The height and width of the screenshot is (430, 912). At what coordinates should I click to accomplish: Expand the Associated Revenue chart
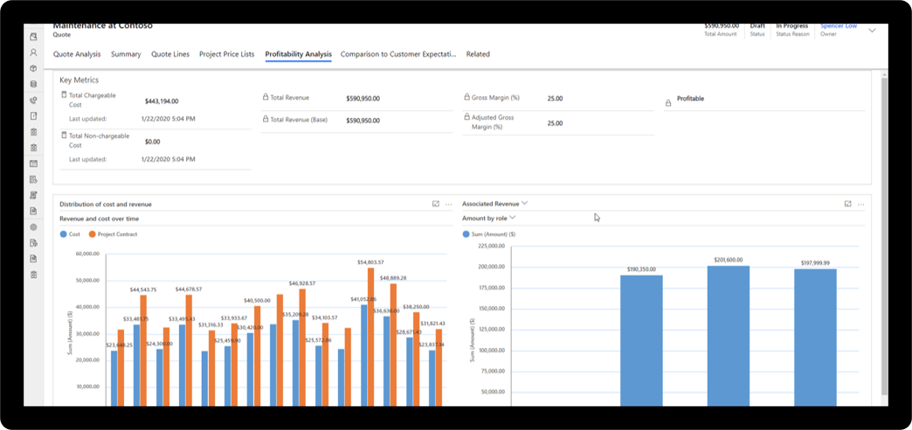tap(848, 204)
